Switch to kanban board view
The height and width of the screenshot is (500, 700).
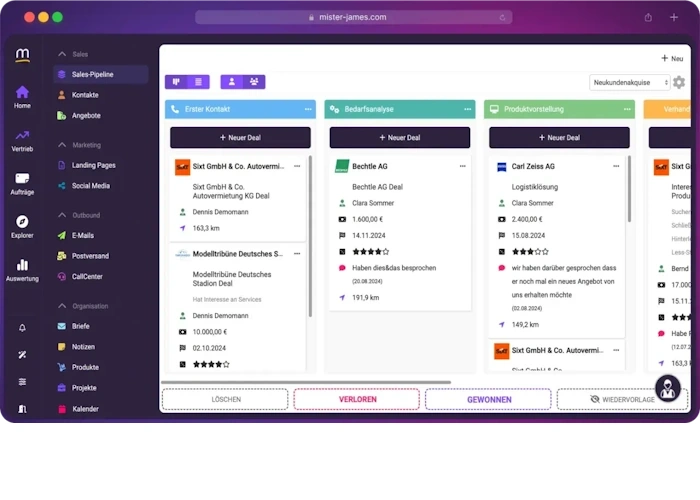(x=176, y=82)
